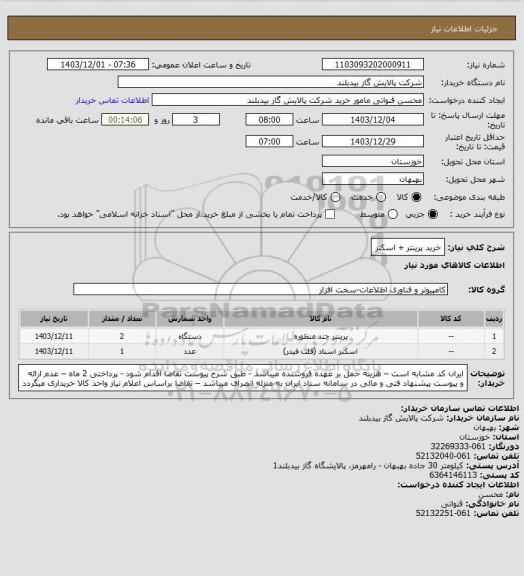
Task: Click the دستگاه unit cell
Action: 190,336
